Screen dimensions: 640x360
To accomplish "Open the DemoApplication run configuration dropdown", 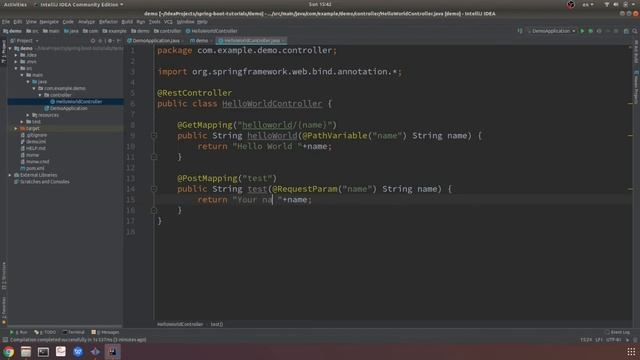I will click(551, 31).
